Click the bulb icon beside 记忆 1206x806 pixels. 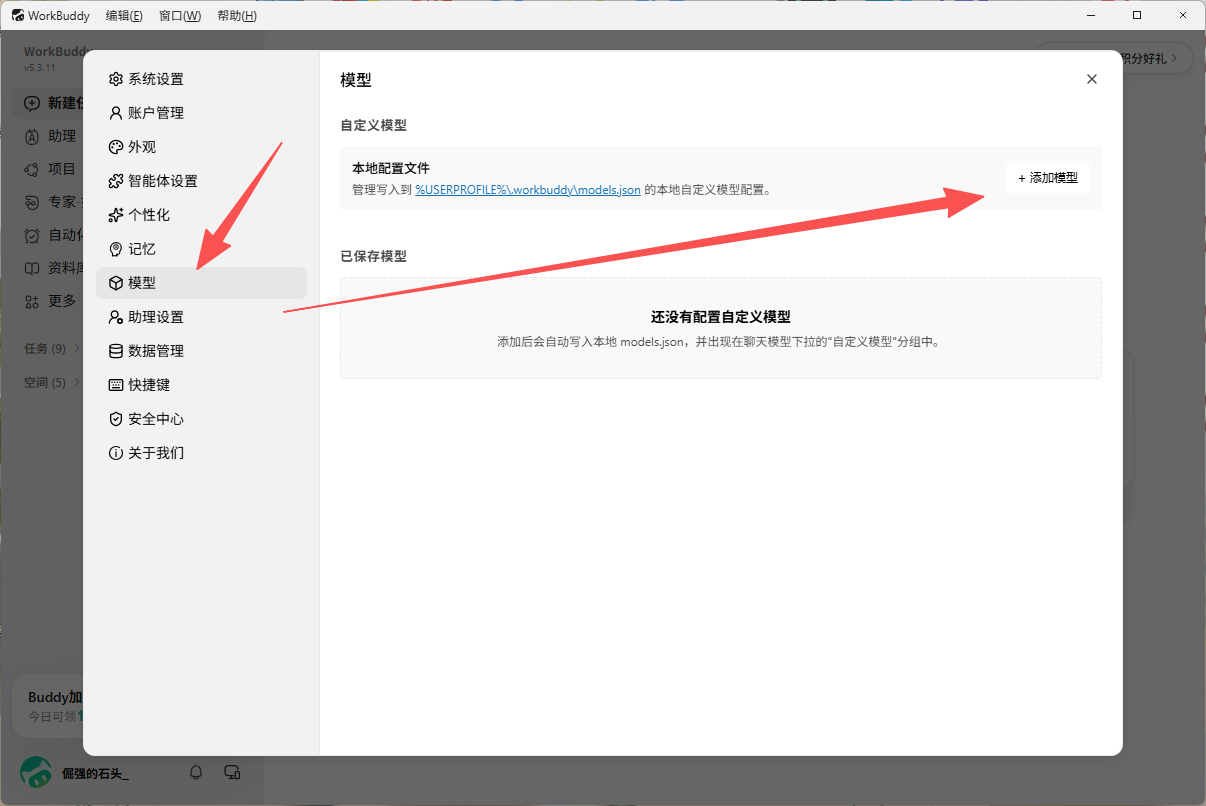click(x=116, y=249)
